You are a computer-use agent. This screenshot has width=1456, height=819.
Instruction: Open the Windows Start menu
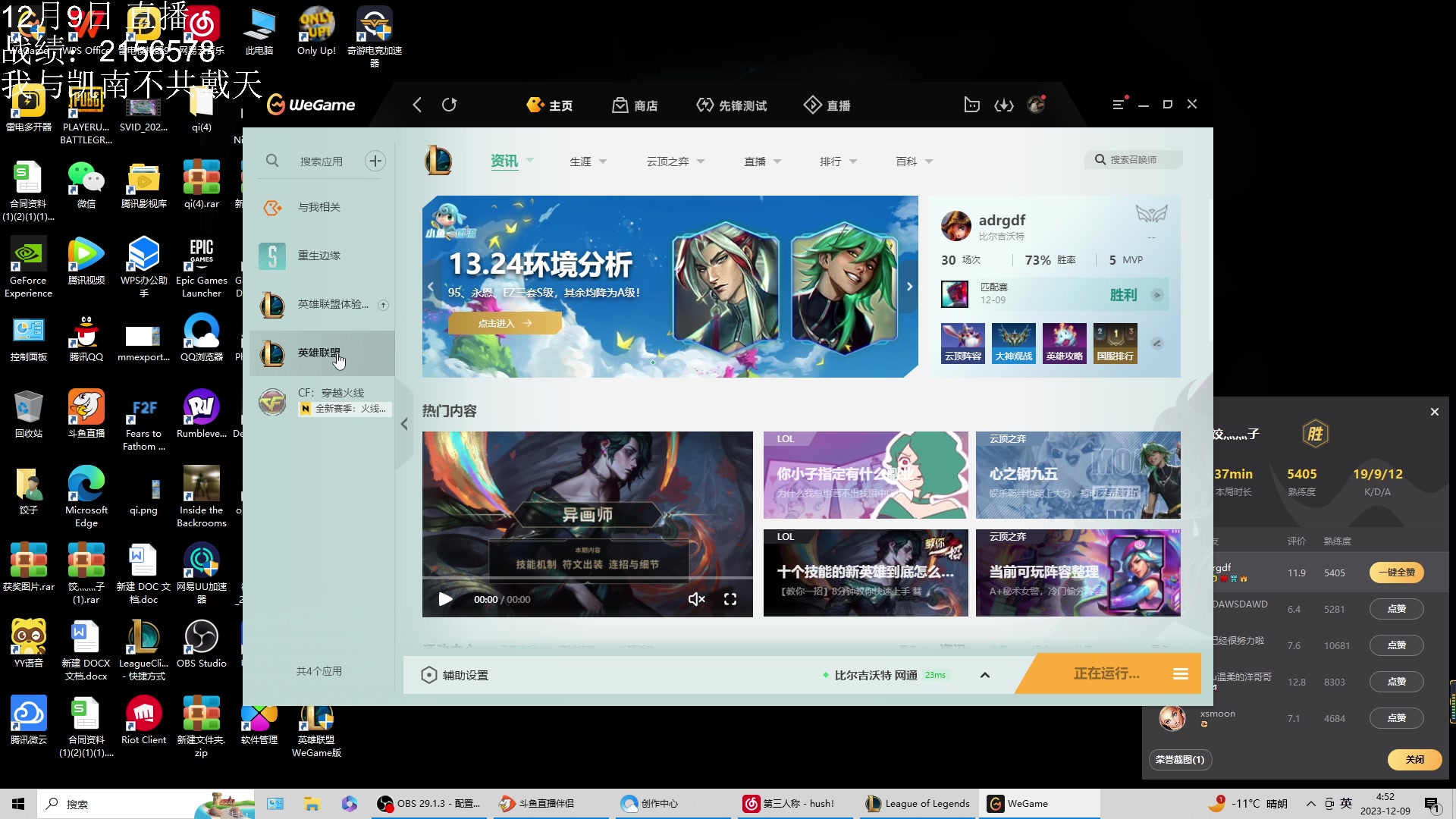click(x=18, y=804)
